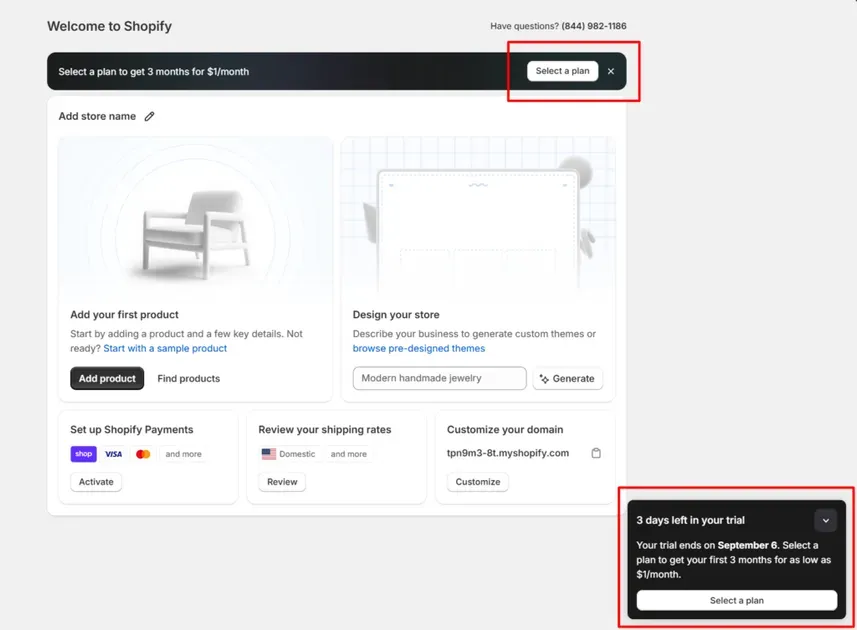The image size is (857, 630).
Task: Click the 3 days left in your trial title
Action: pyautogui.click(x=690, y=520)
